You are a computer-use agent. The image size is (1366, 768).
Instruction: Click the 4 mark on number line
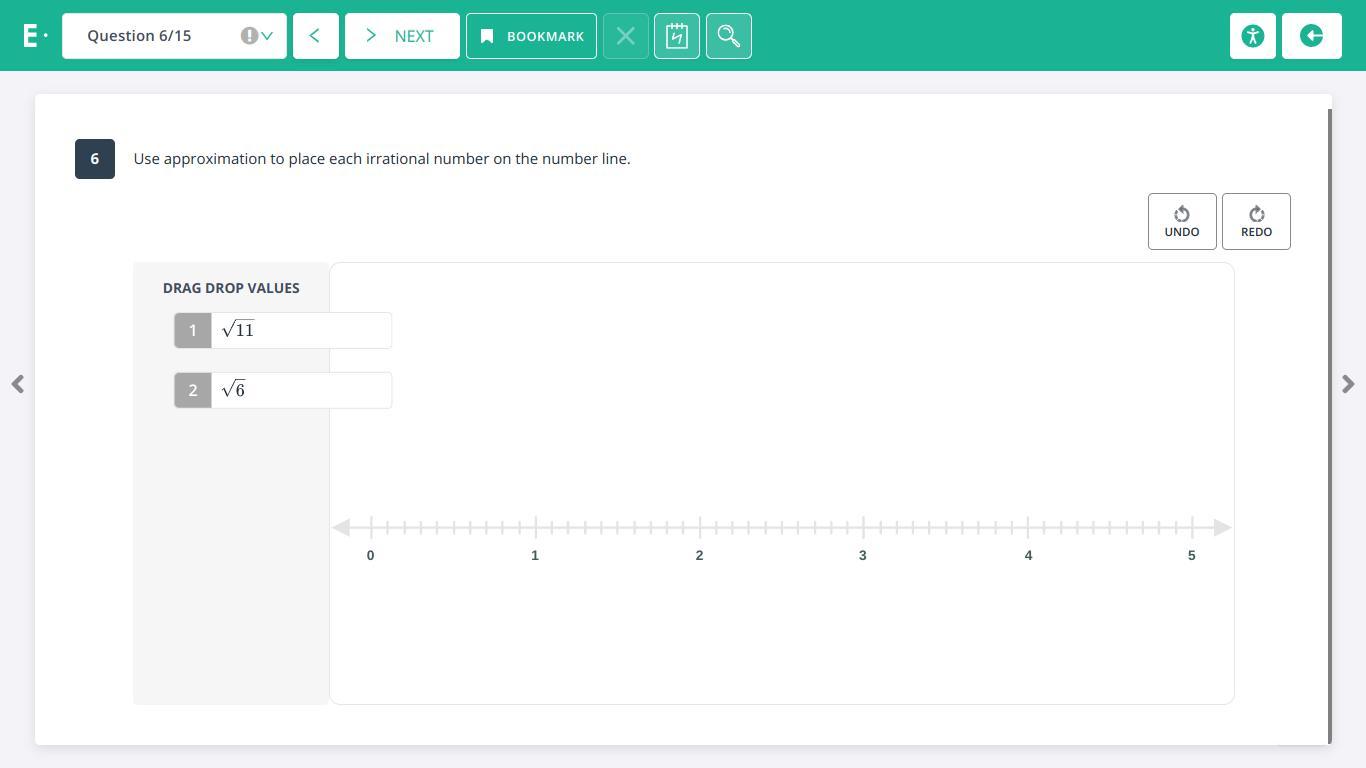1028,527
